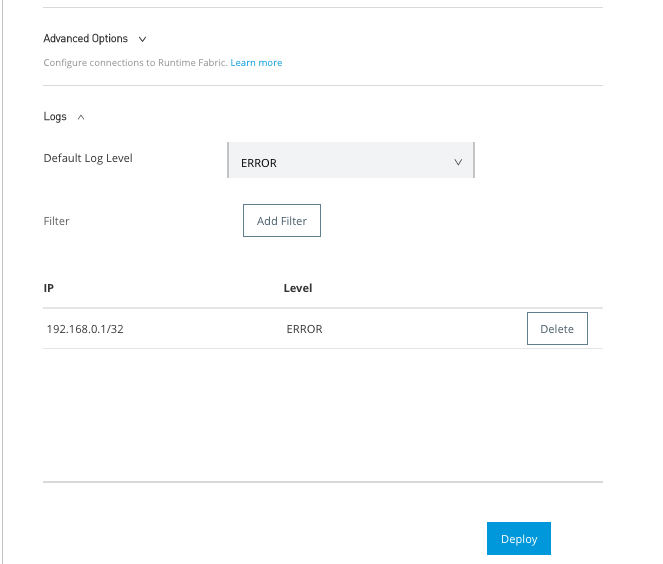Click the Level column header
The image size is (663, 564).
tap(298, 288)
